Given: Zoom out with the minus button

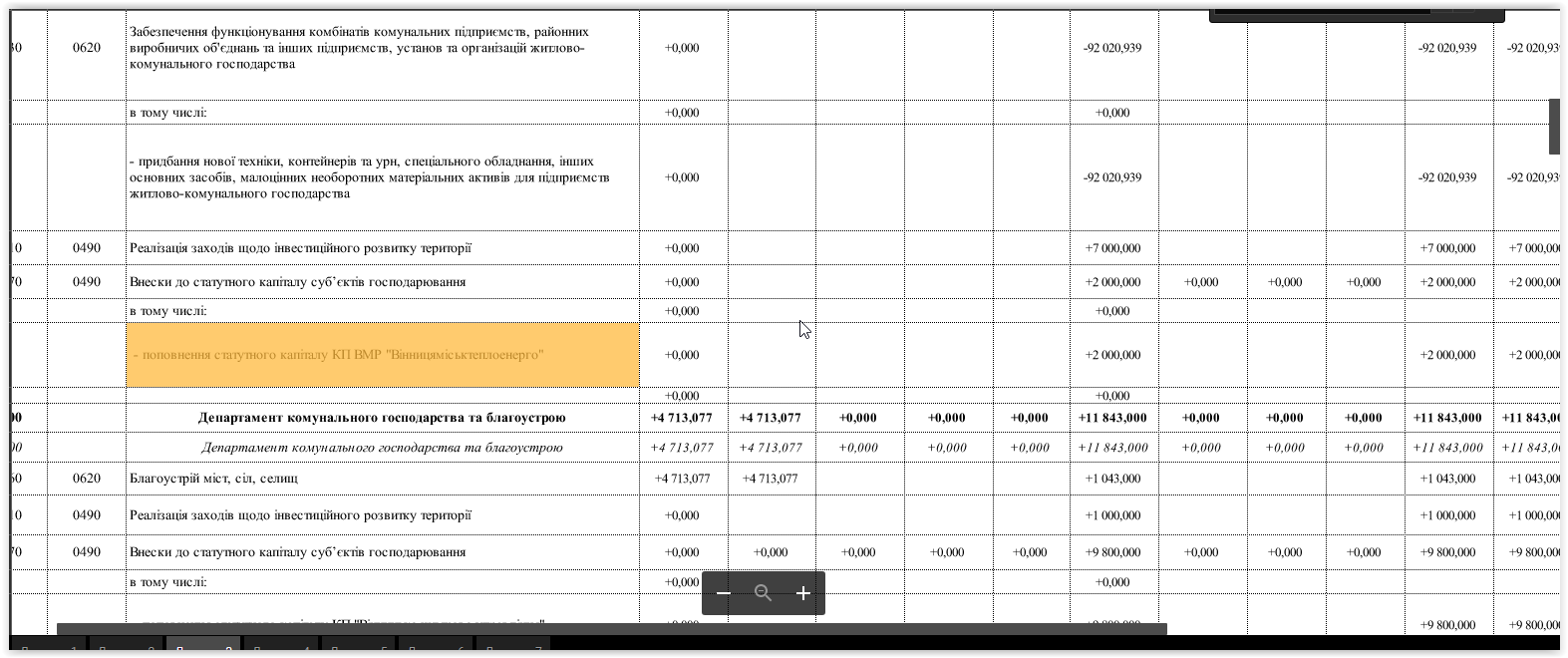Looking at the screenshot, I should [x=724, y=593].
